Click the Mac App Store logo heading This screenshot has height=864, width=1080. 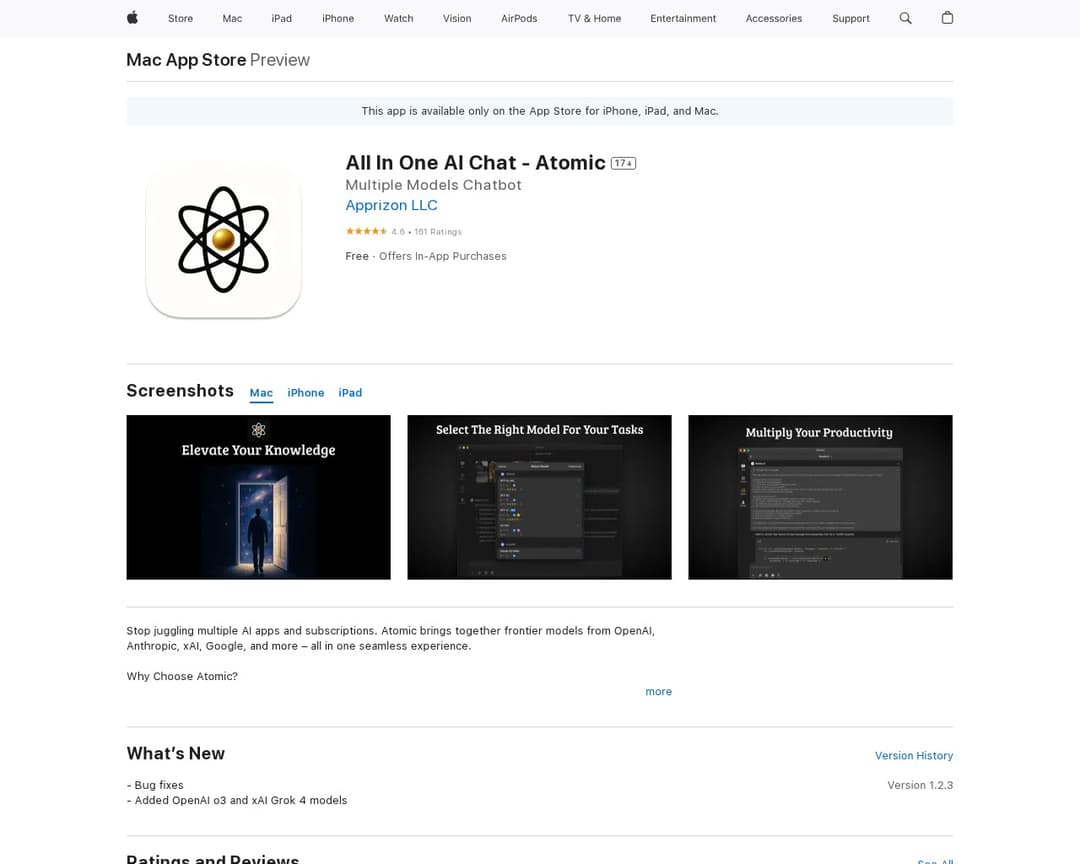click(x=186, y=60)
